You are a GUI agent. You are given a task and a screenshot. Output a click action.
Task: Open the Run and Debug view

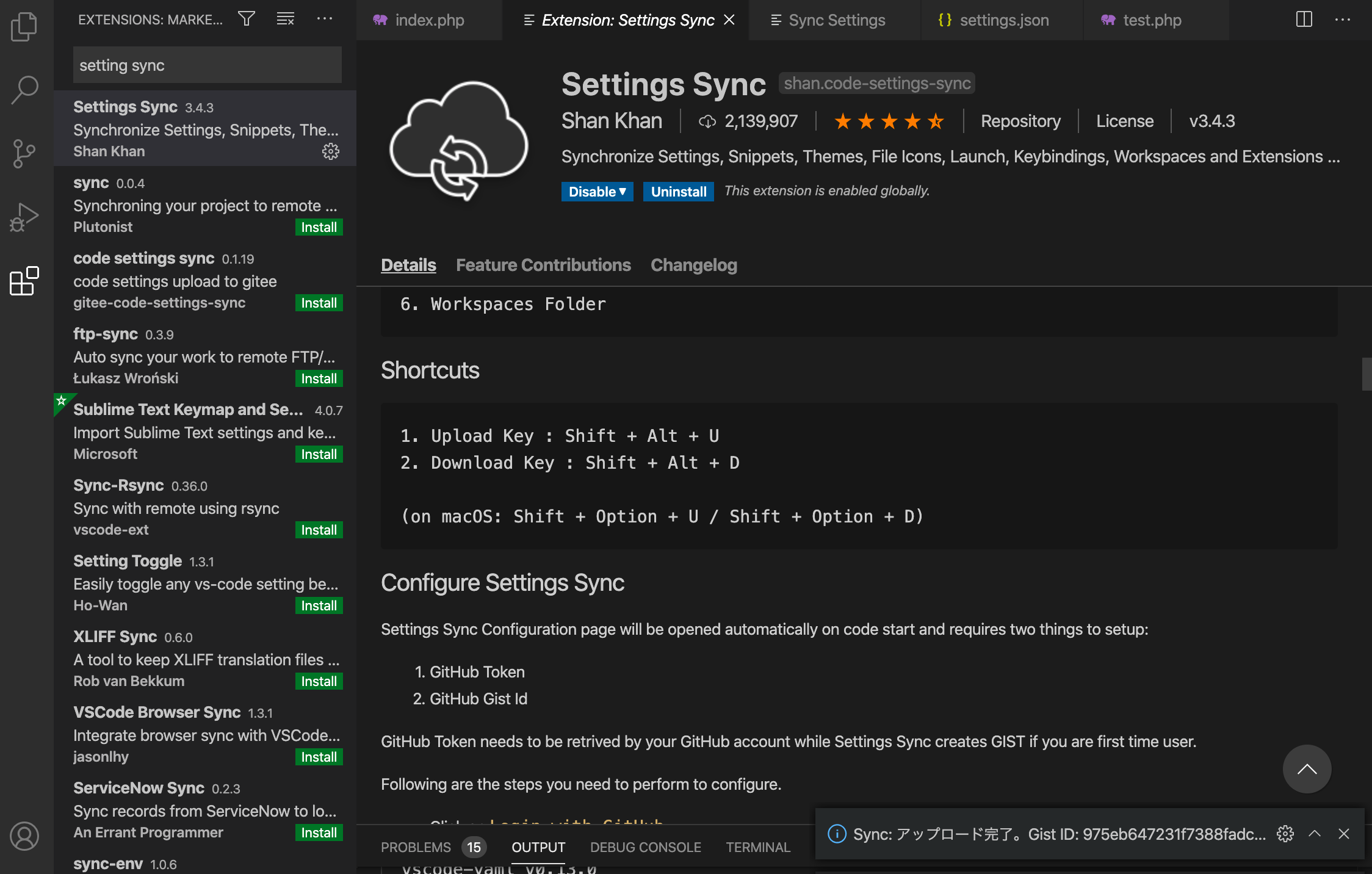pyautogui.click(x=24, y=217)
